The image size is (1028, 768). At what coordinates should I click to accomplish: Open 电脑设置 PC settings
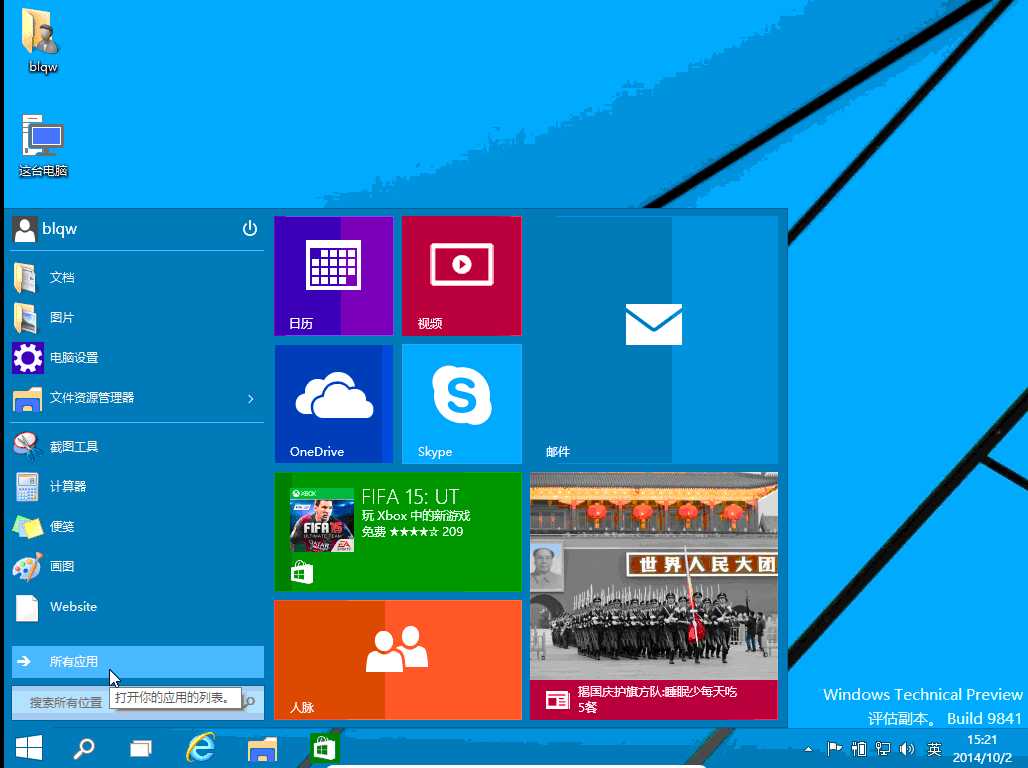pos(138,357)
